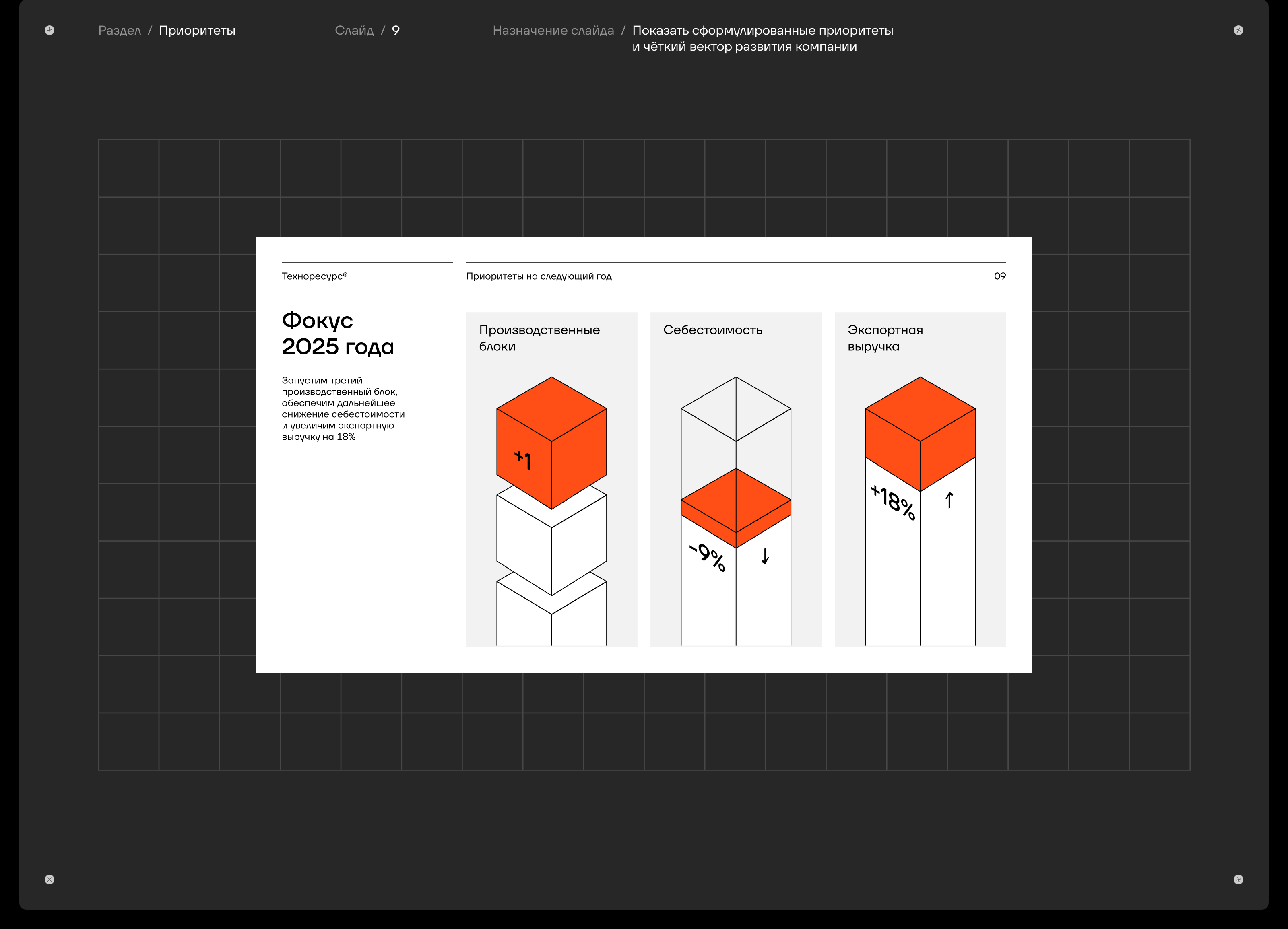Click the down arrow on Себестоимость column

(765, 556)
